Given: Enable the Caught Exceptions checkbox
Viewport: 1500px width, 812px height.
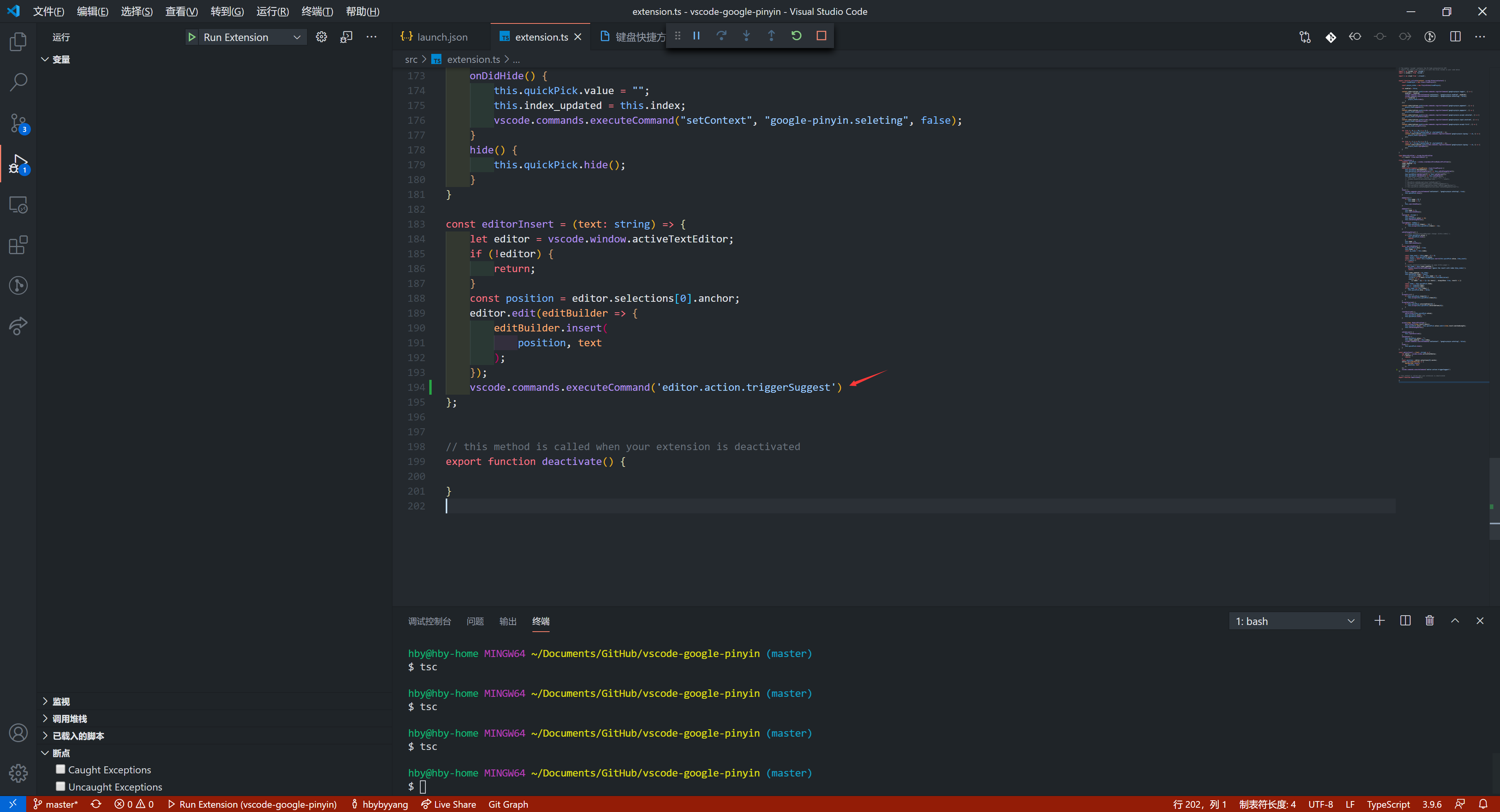Looking at the screenshot, I should [x=60, y=769].
